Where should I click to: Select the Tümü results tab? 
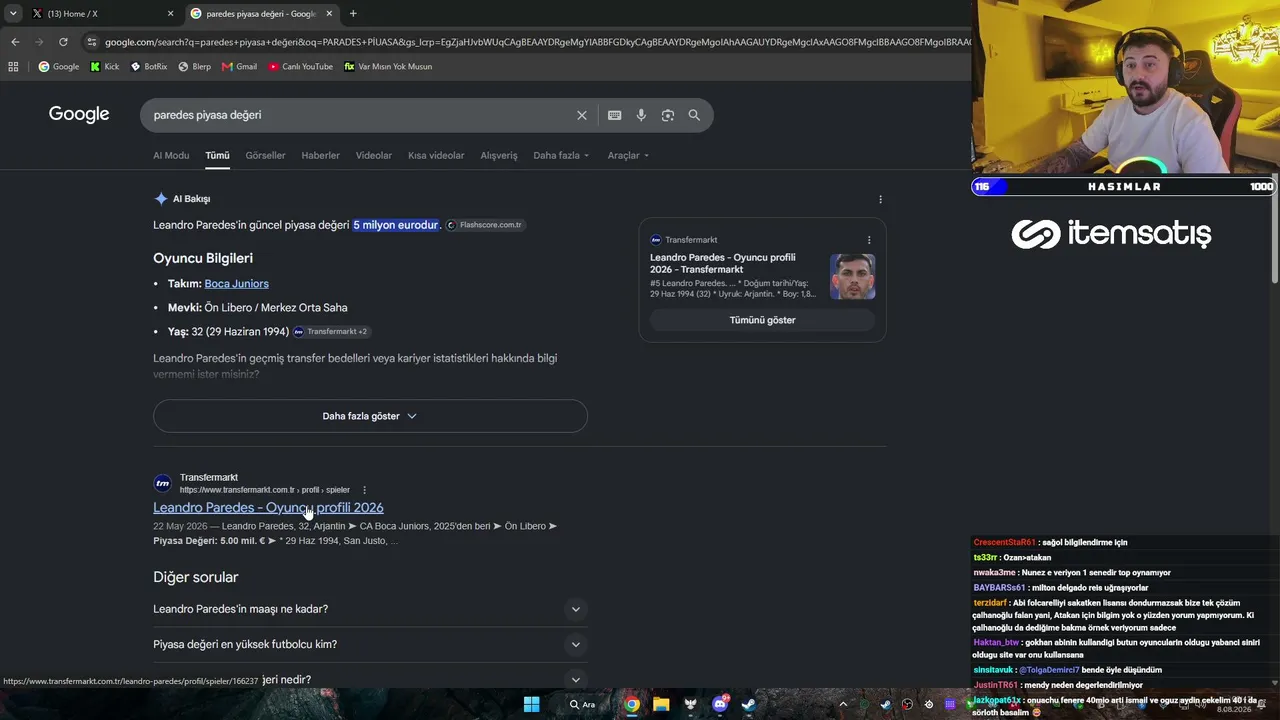pyautogui.click(x=217, y=156)
